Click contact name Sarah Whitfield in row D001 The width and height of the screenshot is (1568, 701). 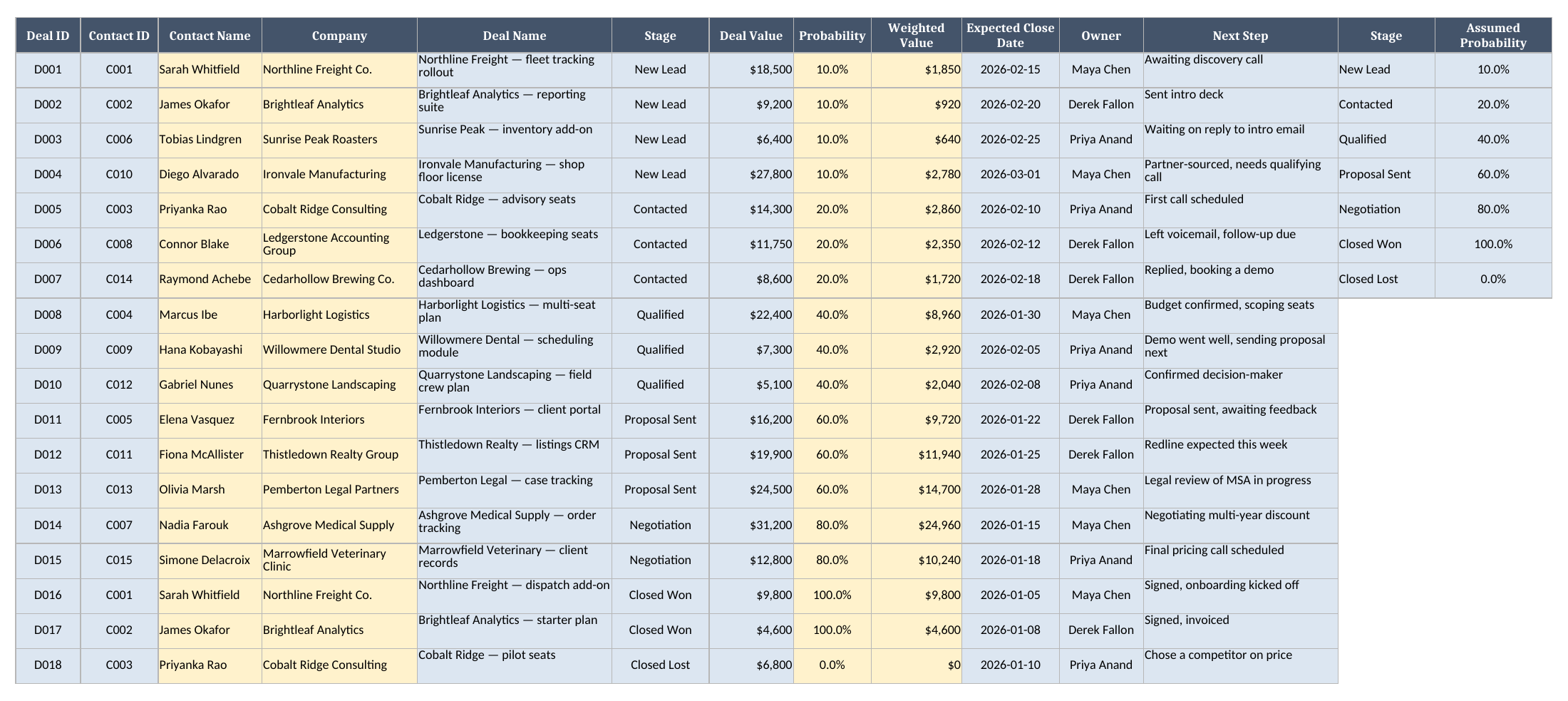click(x=210, y=70)
